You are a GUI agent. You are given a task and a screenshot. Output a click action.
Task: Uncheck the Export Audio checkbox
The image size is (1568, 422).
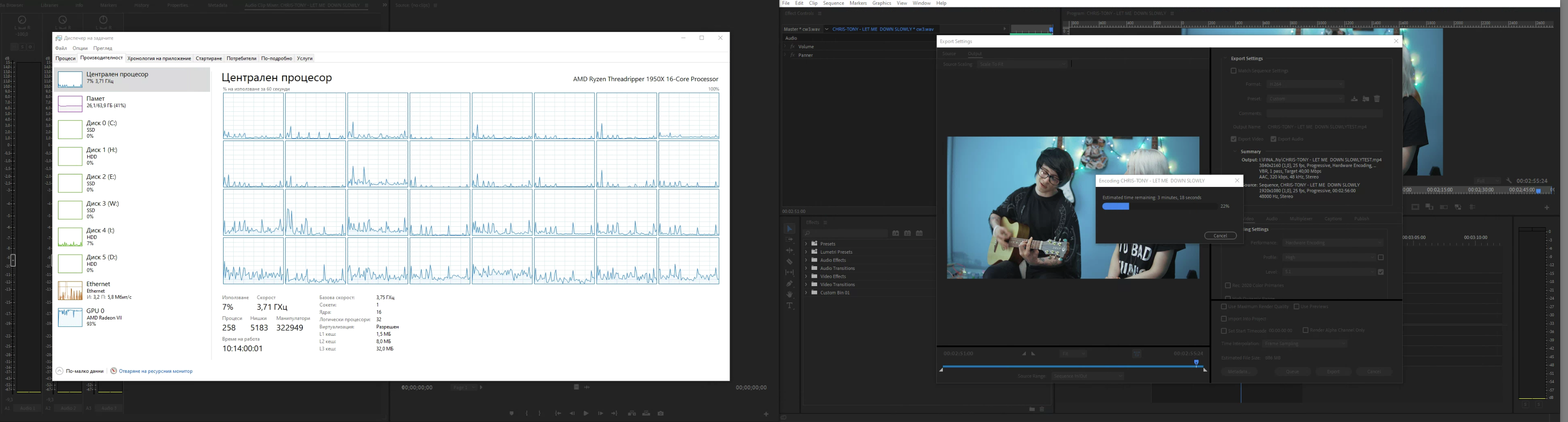click(x=1274, y=139)
